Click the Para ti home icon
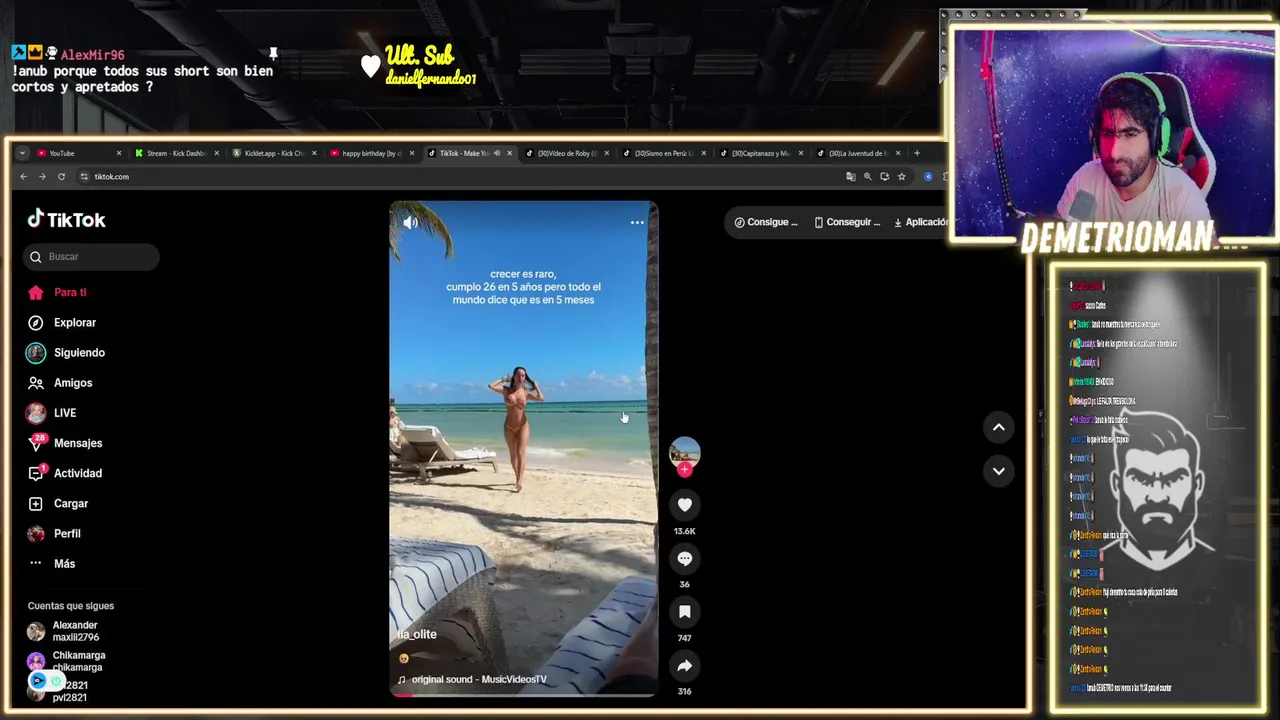The width and height of the screenshot is (1280, 720). pyautogui.click(x=36, y=292)
